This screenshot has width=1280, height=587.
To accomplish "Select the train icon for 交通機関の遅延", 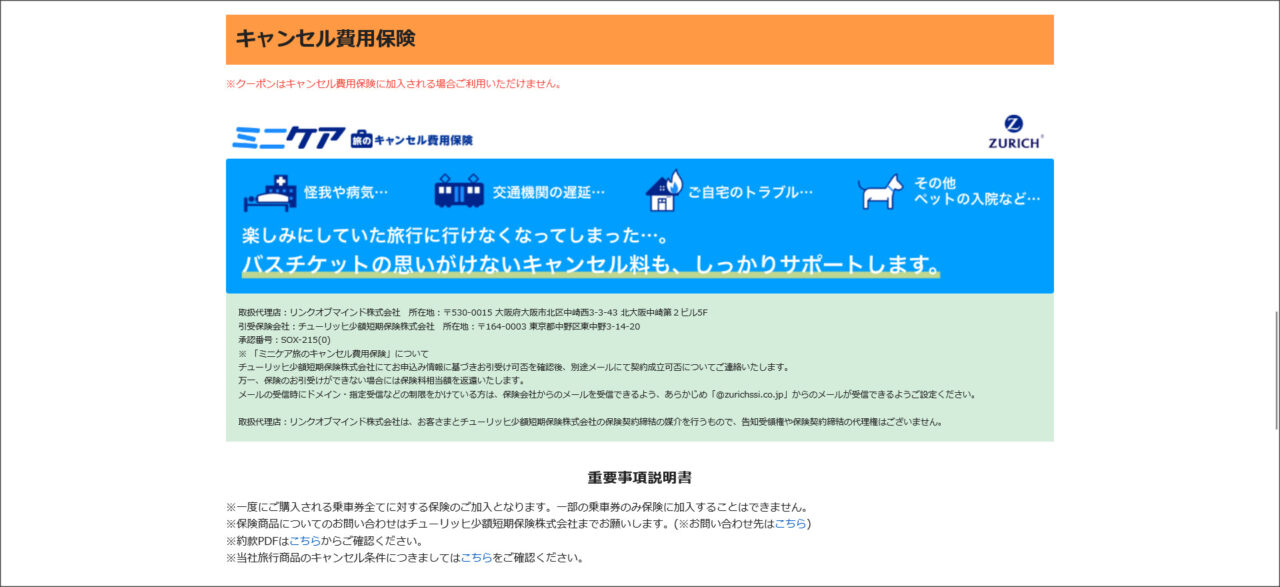I will pos(459,191).
